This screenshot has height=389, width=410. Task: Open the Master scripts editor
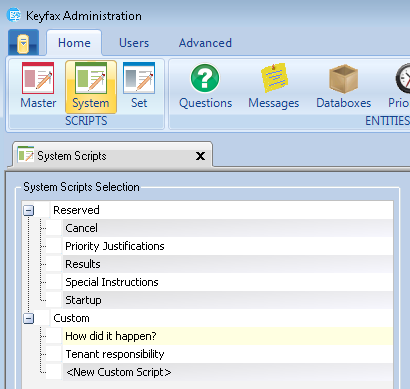click(x=38, y=87)
